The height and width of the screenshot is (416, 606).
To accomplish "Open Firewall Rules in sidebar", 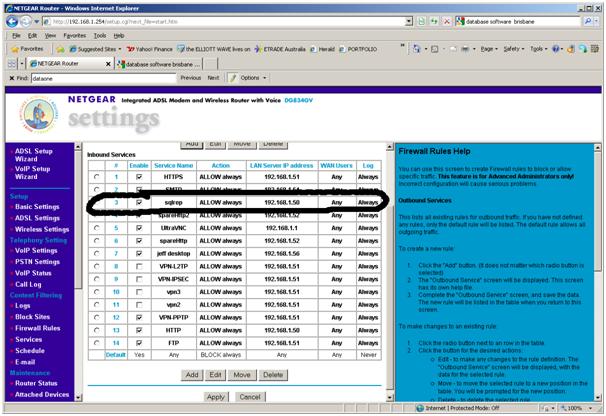I will 37,328.
